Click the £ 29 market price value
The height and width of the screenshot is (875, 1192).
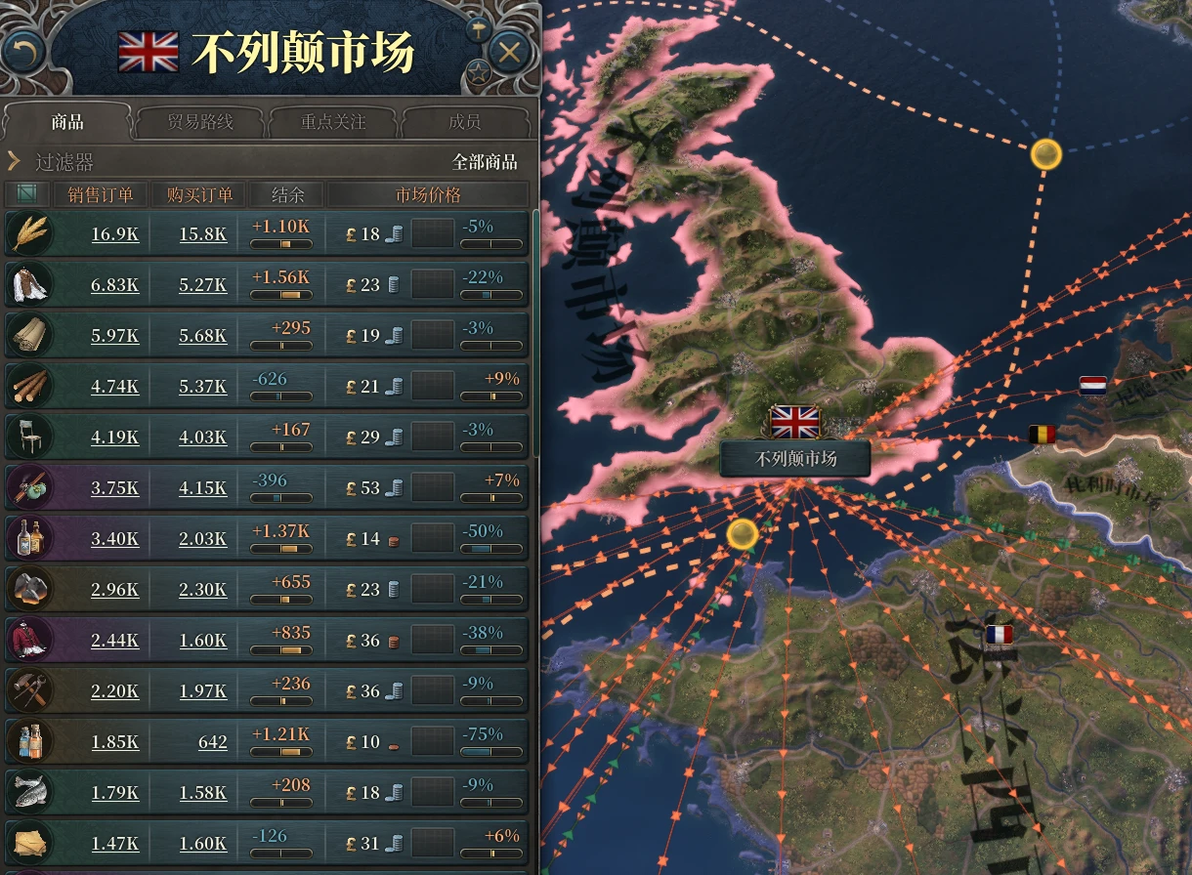coord(363,437)
